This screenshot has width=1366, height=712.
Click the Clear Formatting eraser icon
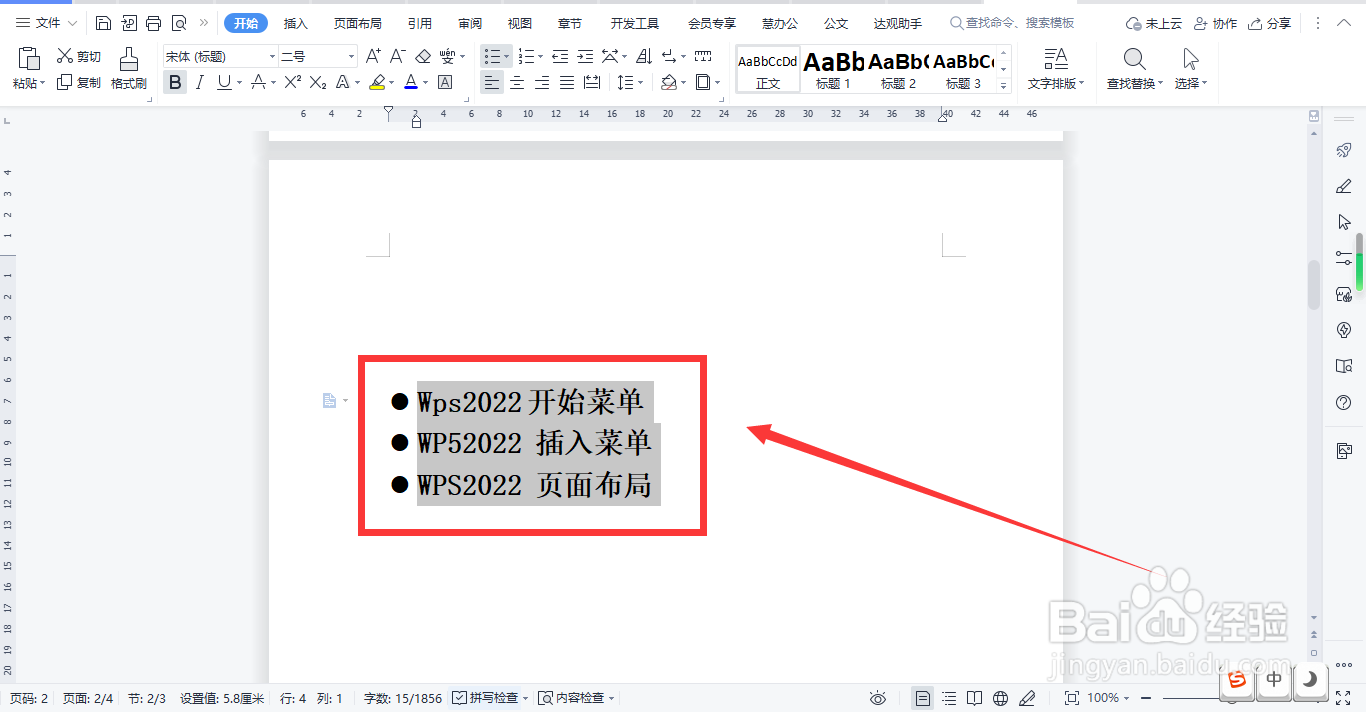(423, 56)
